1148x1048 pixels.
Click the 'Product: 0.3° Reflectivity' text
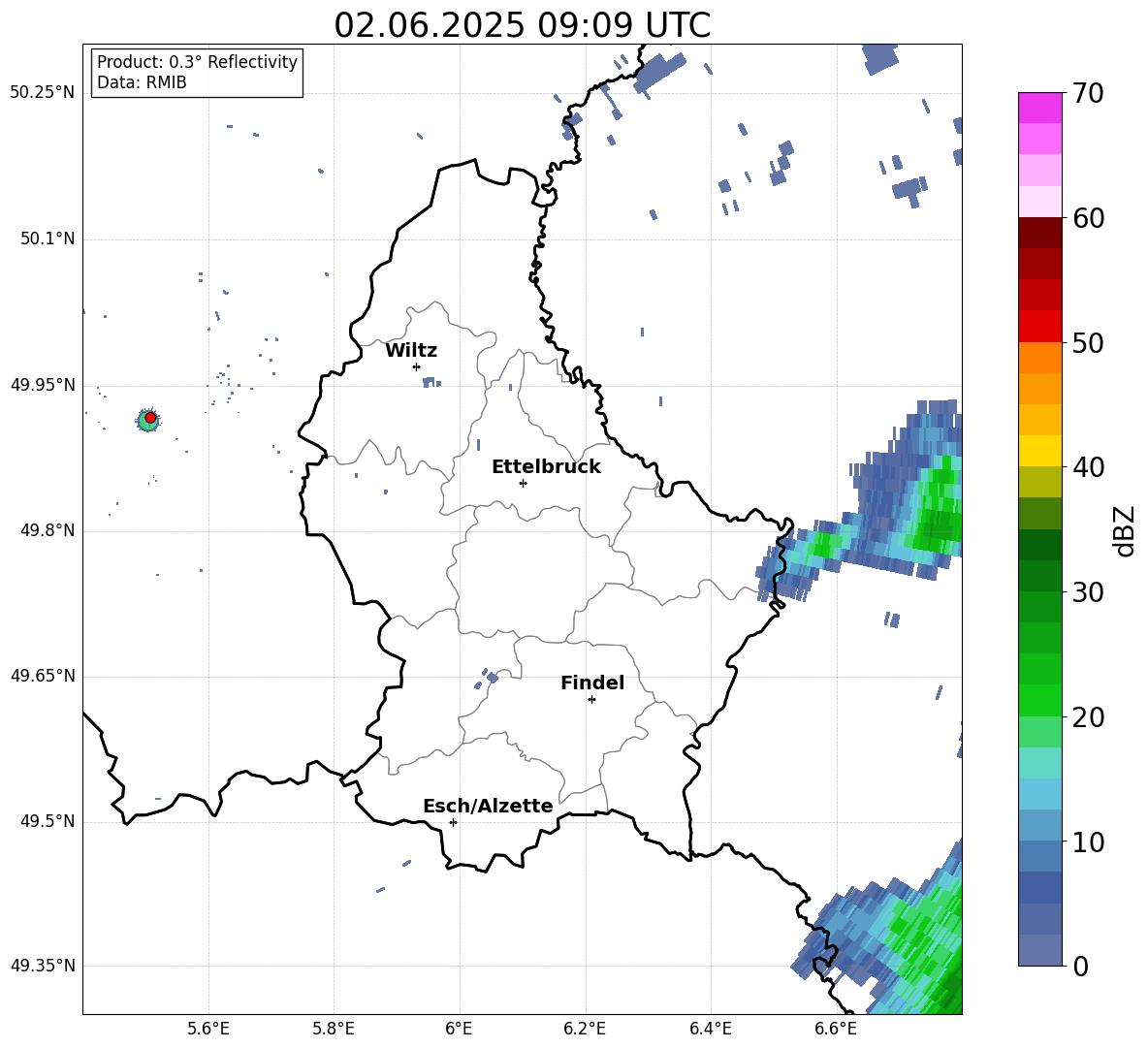coord(197,61)
